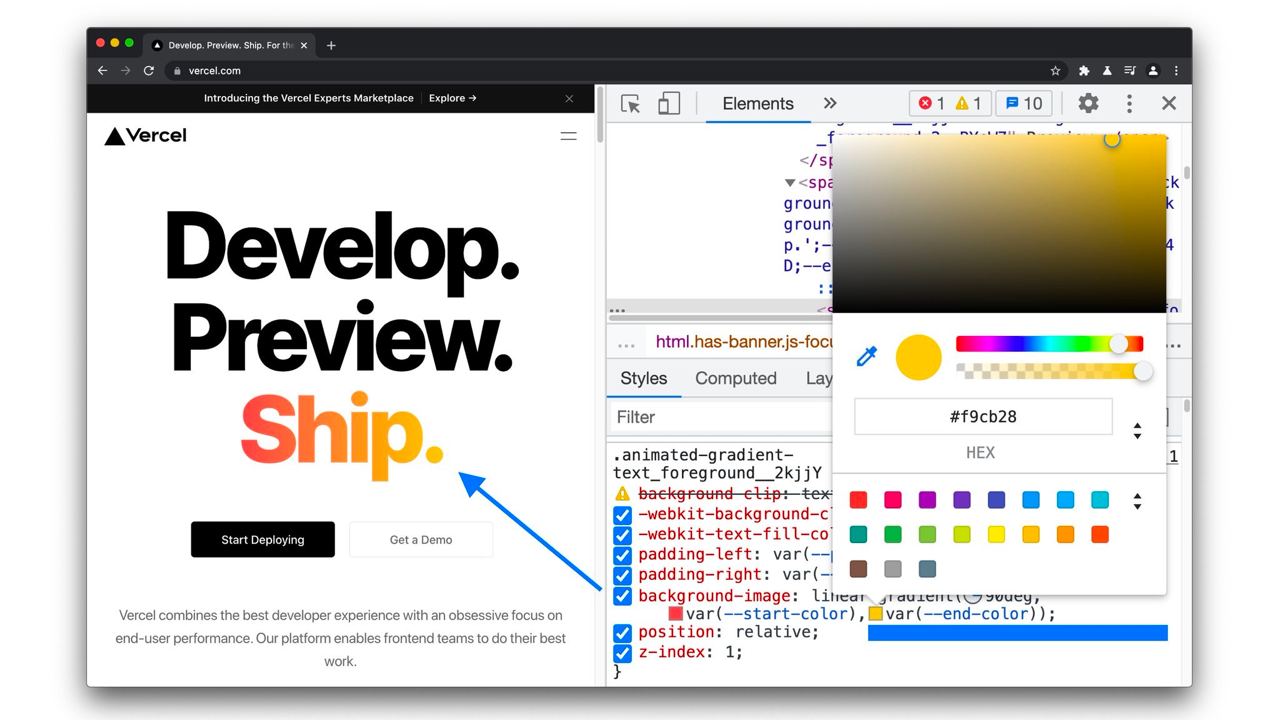Collapse the span element in DOM tree
The width and height of the screenshot is (1280, 720).
[x=790, y=183]
